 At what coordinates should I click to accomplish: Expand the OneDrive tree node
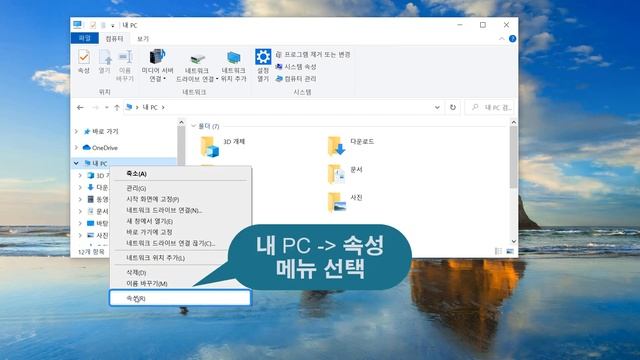pyautogui.click(x=76, y=147)
